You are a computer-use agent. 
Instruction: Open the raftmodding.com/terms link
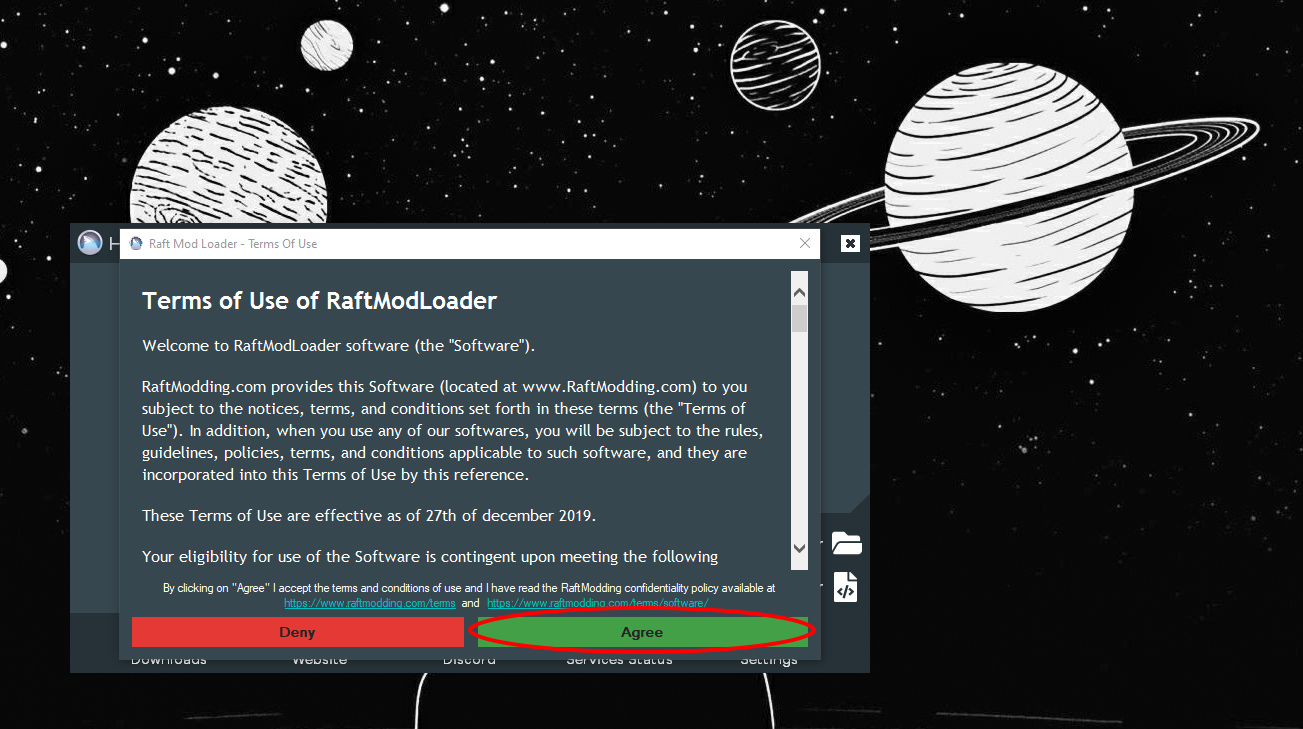[370, 603]
